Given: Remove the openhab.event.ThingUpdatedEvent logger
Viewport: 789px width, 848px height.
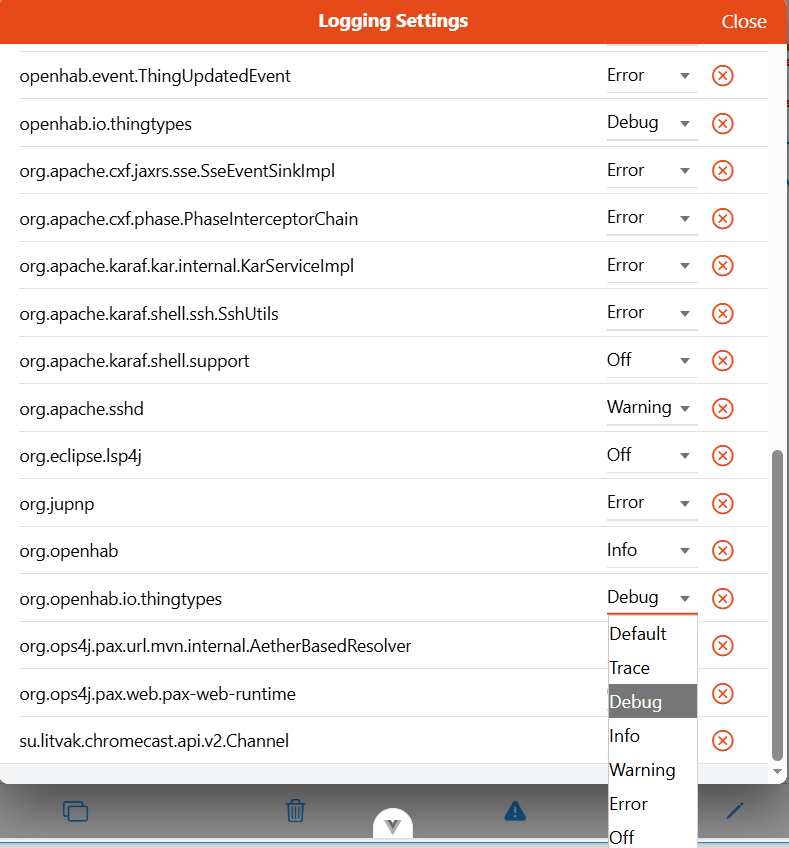Looking at the screenshot, I should coord(722,76).
